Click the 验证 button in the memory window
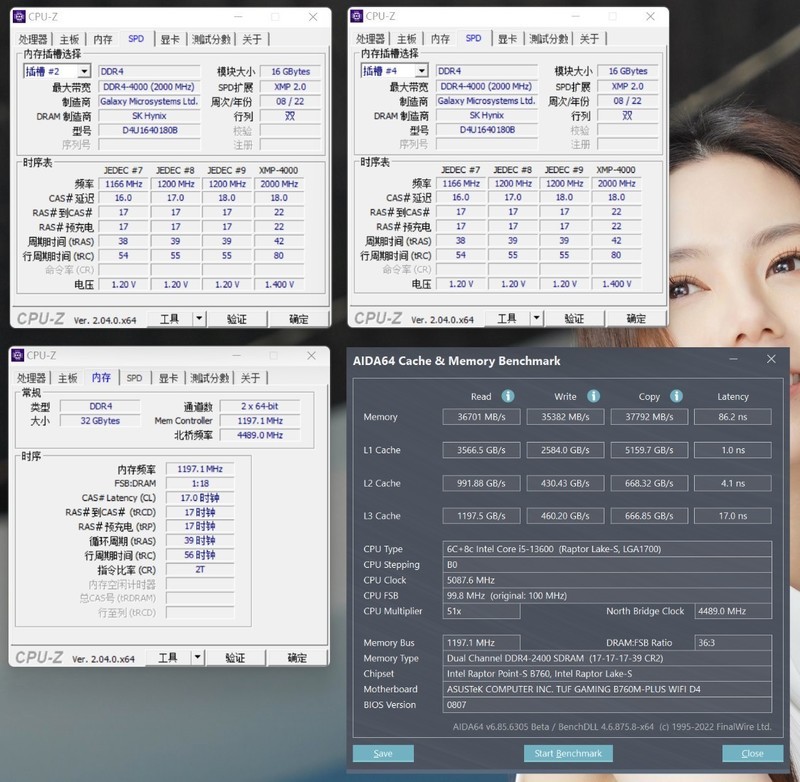This screenshot has height=782, width=800. [235, 658]
